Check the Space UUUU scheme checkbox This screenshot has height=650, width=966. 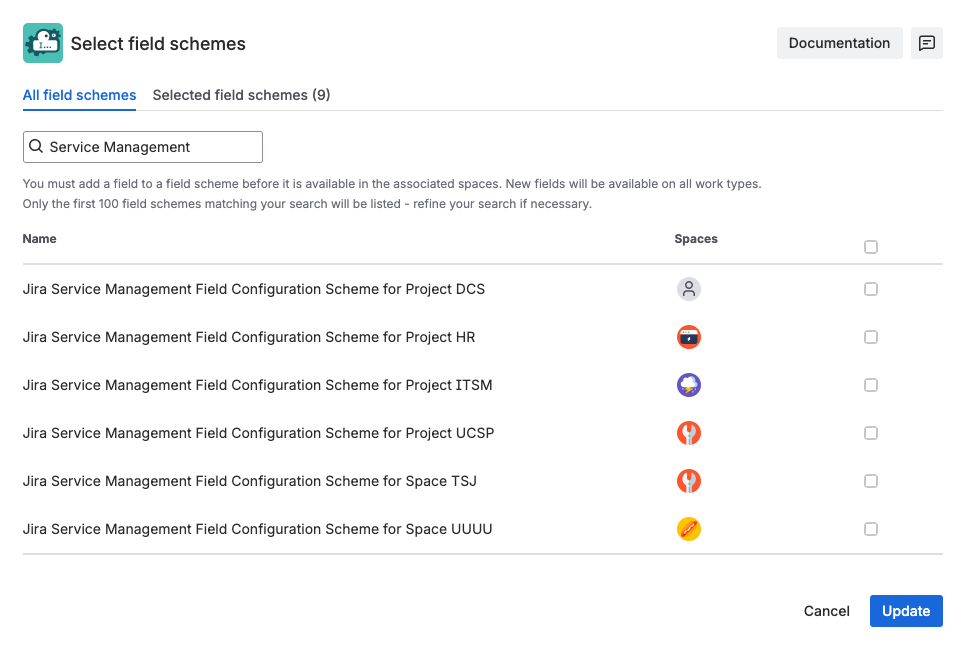[871, 529]
